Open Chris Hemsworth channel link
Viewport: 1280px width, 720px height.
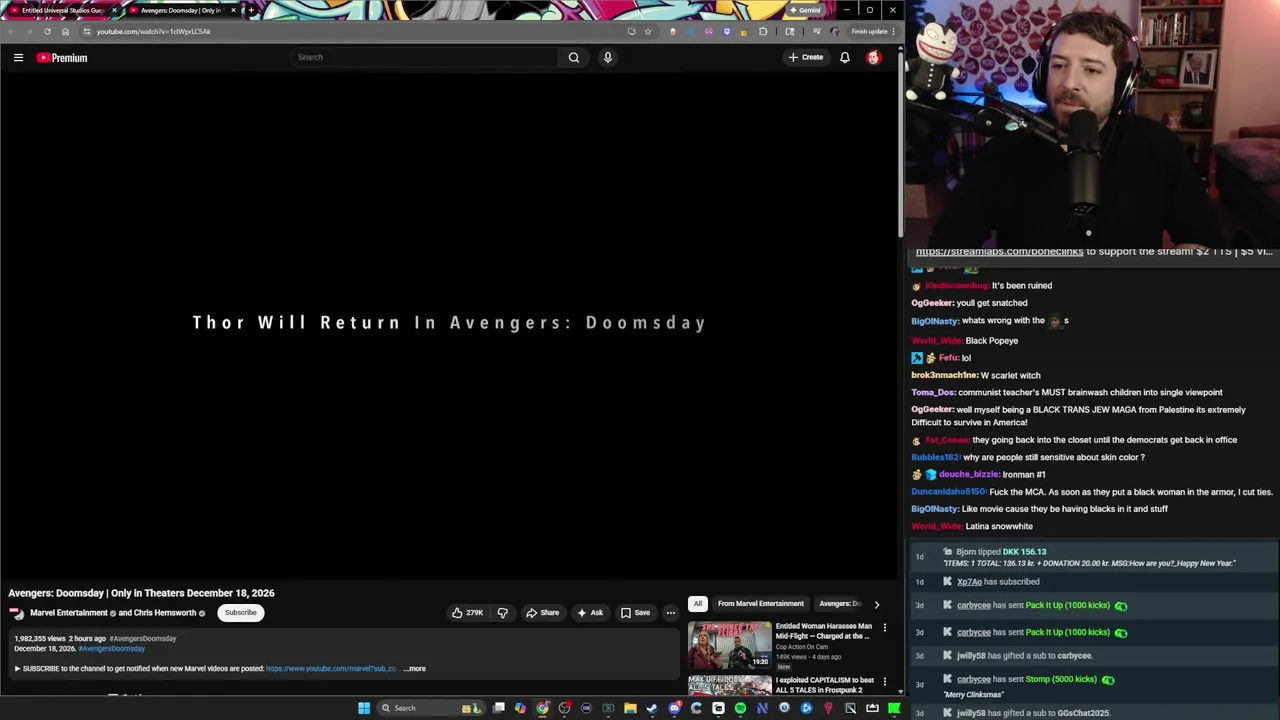click(x=165, y=613)
